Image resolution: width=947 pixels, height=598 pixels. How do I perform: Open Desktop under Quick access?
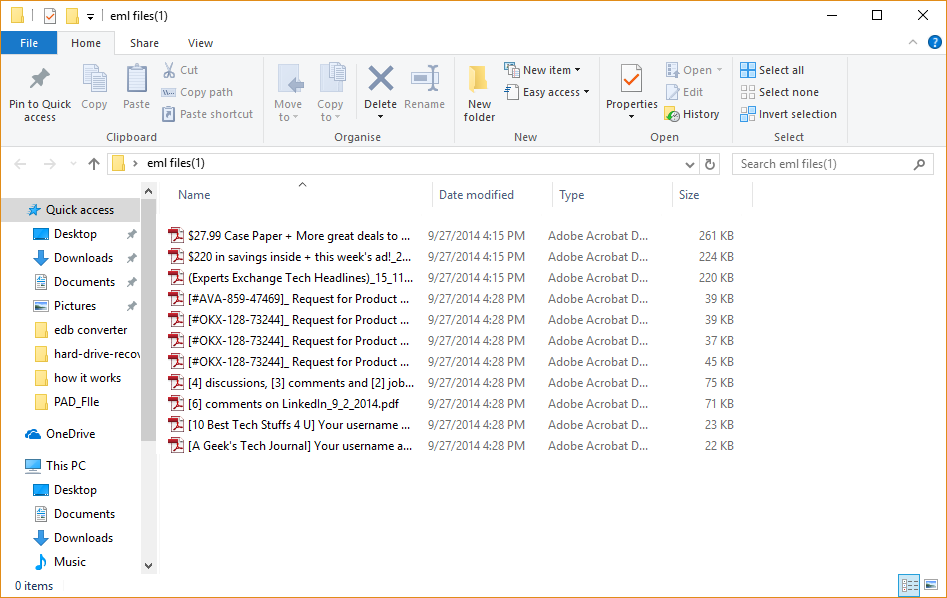coord(75,234)
